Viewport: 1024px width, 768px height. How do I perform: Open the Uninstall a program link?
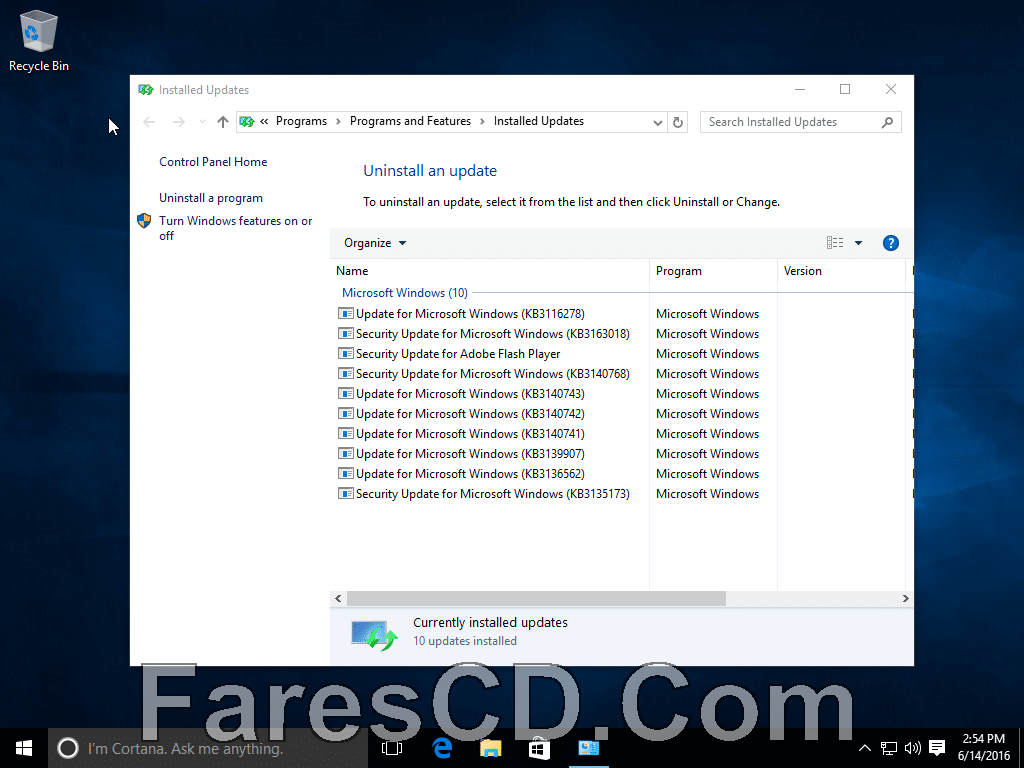click(211, 198)
